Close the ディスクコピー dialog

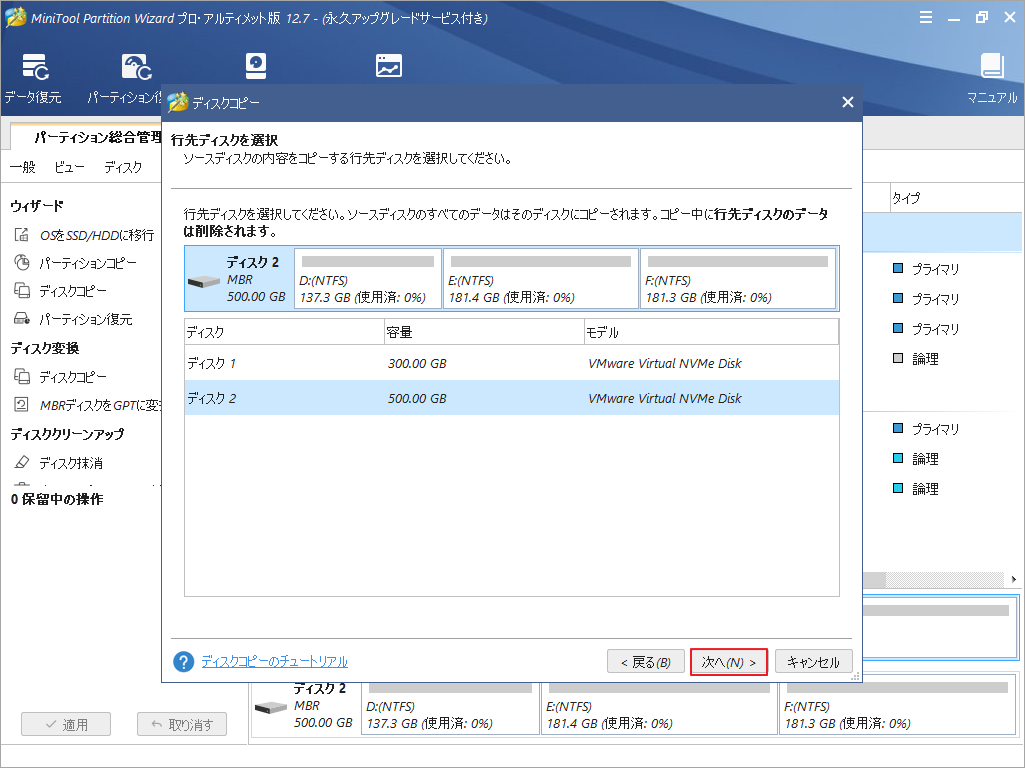click(x=848, y=102)
